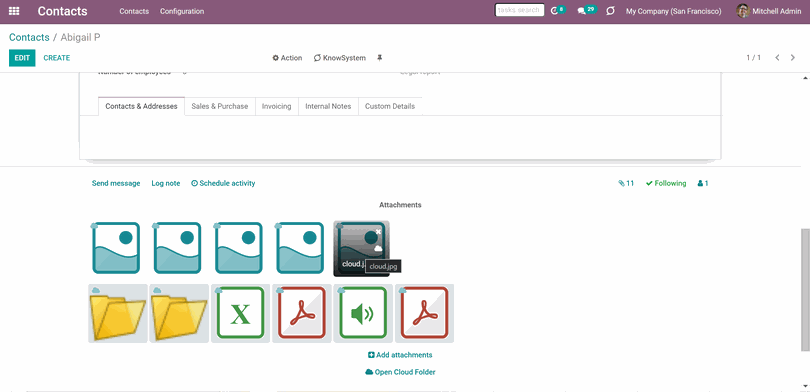Click the paperclip attachments count 11

point(626,183)
